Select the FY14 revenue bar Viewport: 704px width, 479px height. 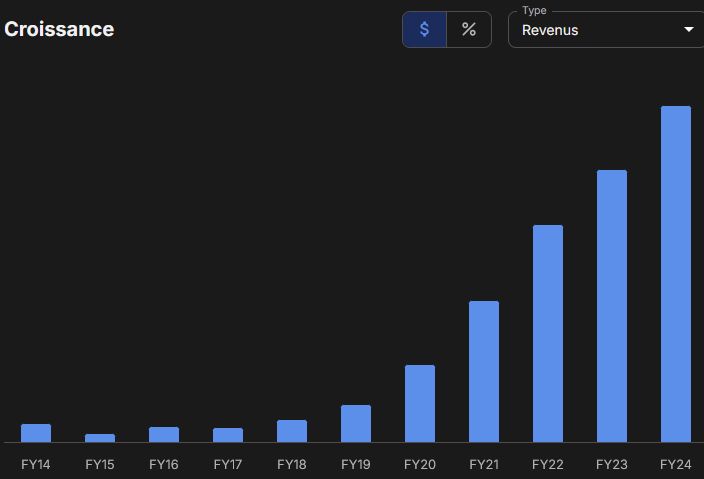click(x=36, y=433)
